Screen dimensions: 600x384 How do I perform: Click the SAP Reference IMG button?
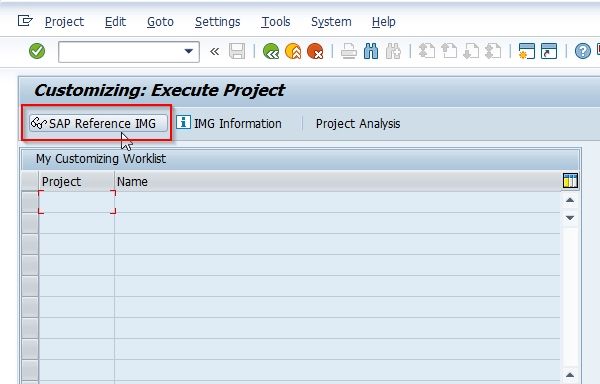[x=98, y=123]
